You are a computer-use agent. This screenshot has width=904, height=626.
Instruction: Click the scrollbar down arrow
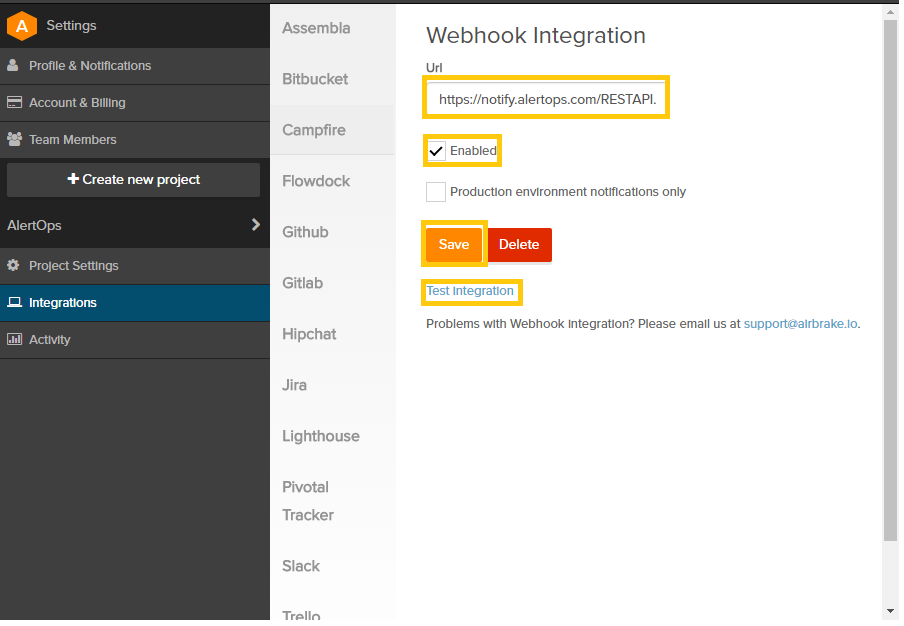(x=889, y=611)
